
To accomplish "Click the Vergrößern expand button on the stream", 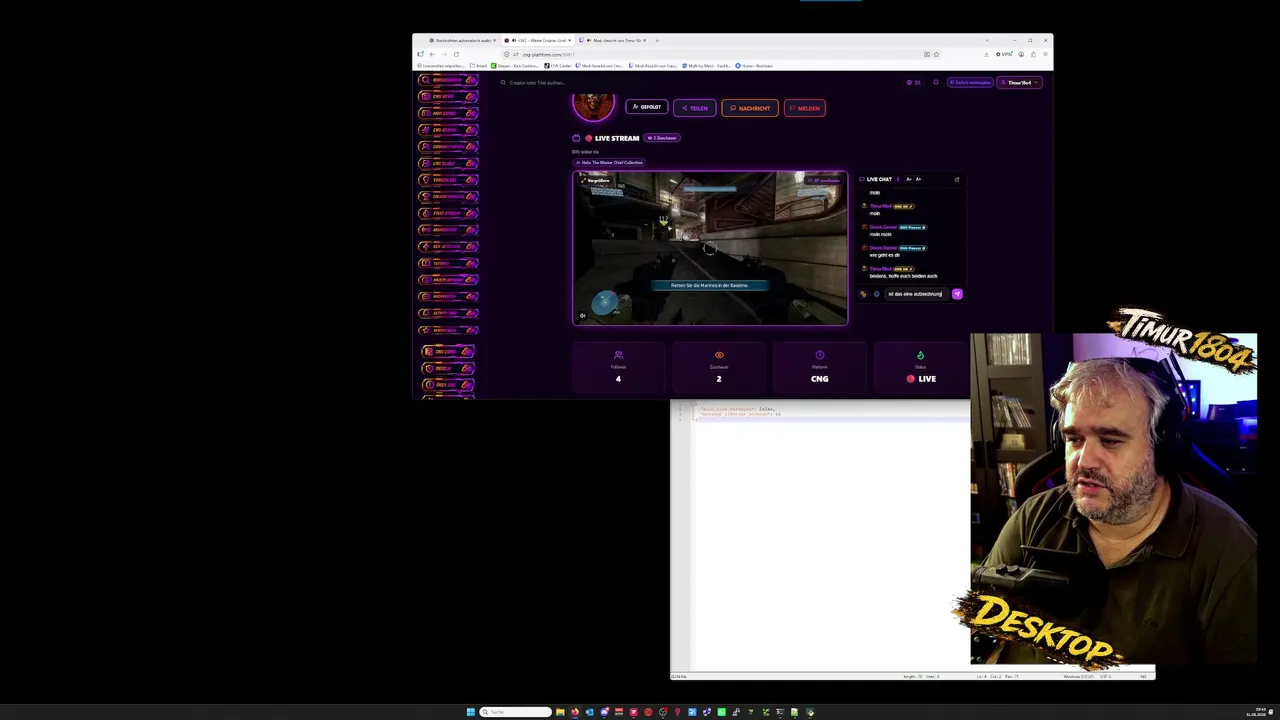I will click(x=596, y=180).
